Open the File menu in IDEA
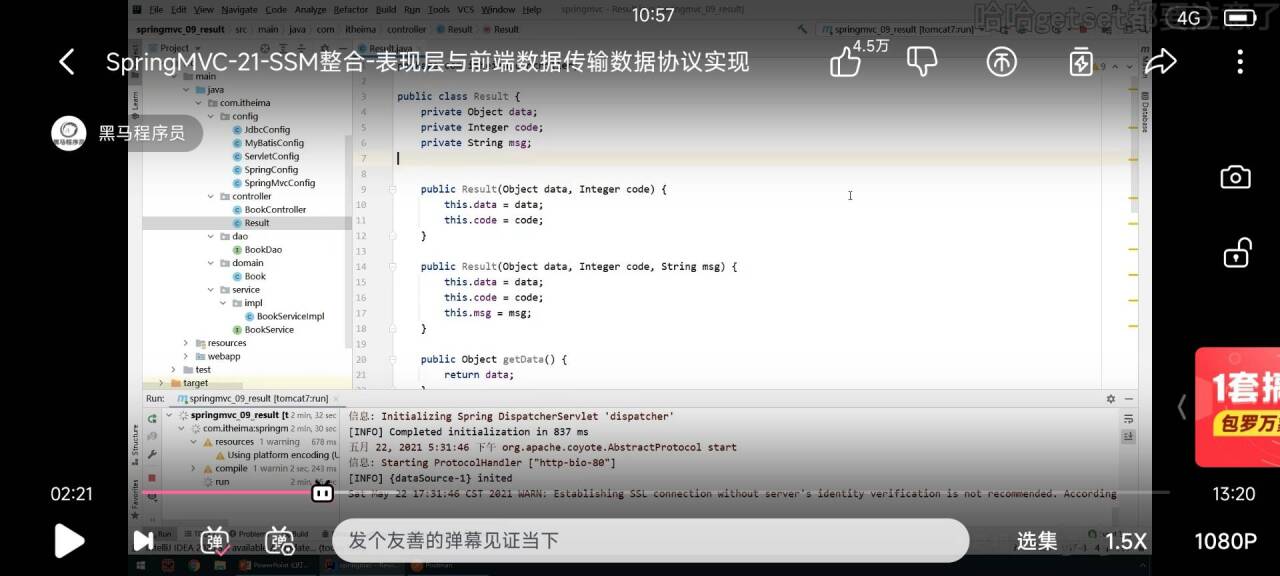Image resolution: width=1280 pixels, height=576 pixels. pyautogui.click(x=156, y=9)
